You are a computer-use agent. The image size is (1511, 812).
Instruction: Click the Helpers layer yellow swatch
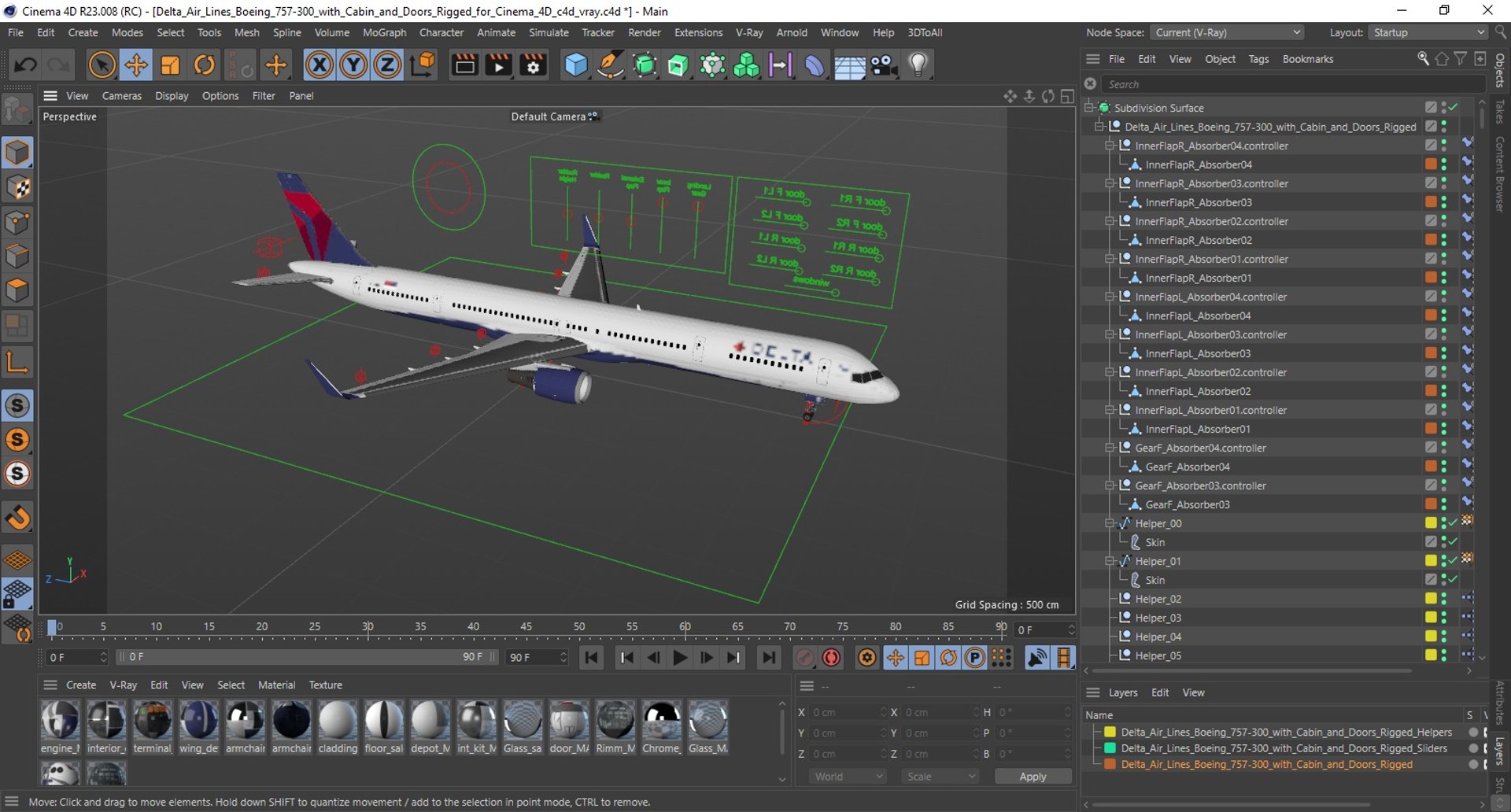click(x=1110, y=732)
